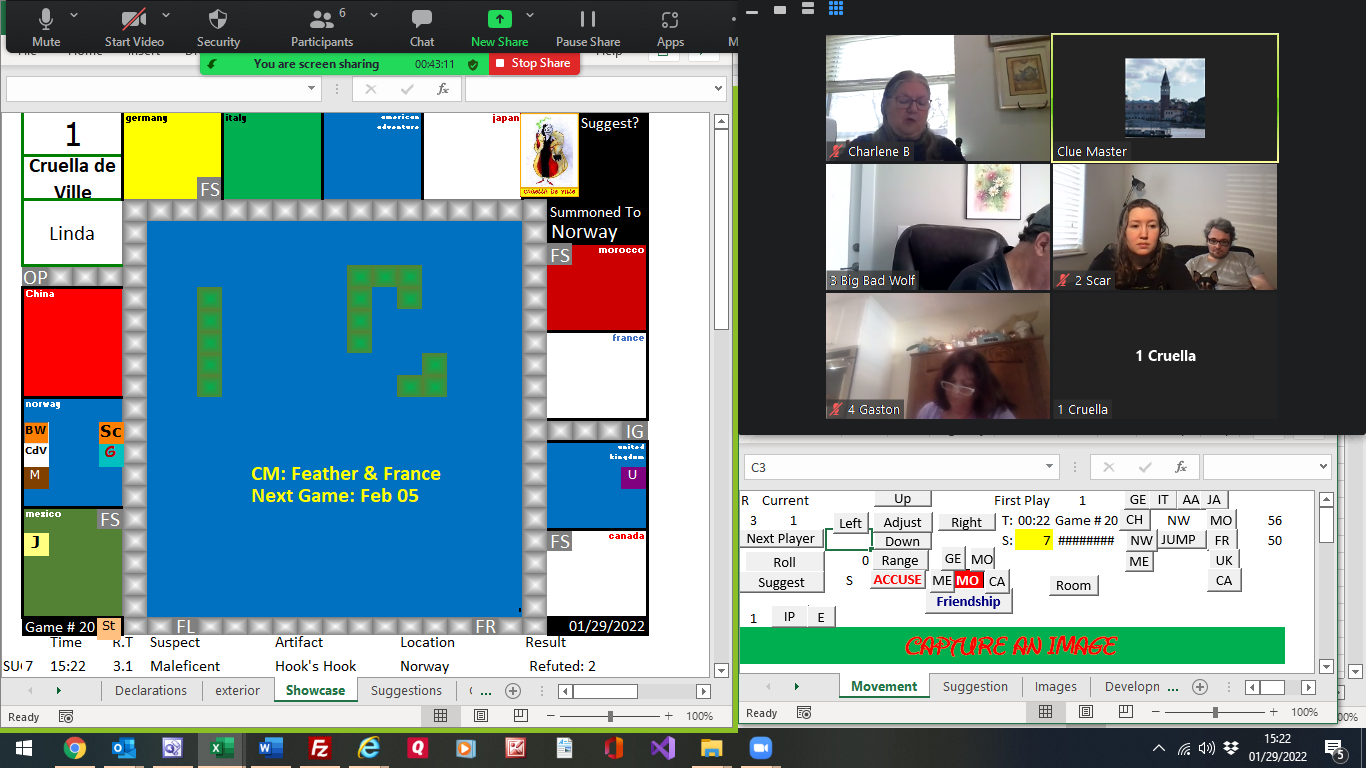The width and height of the screenshot is (1366, 768).
Task: Select Charlene B's video thumbnail
Action: [x=938, y=98]
